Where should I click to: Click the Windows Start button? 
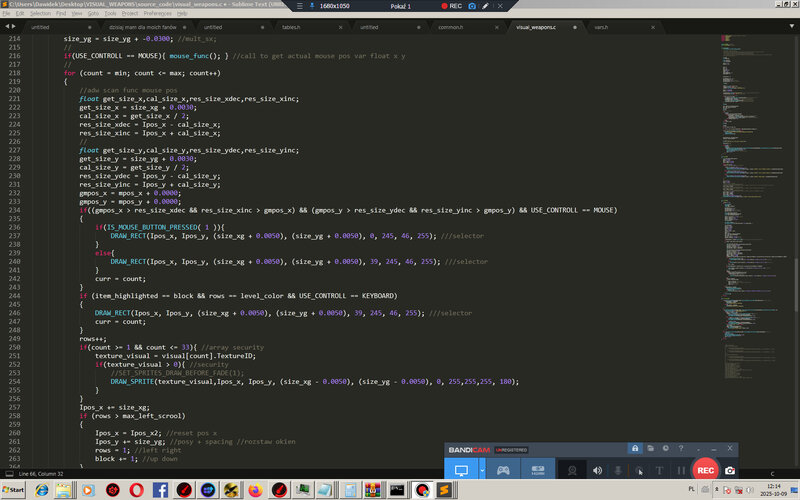(17, 490)
